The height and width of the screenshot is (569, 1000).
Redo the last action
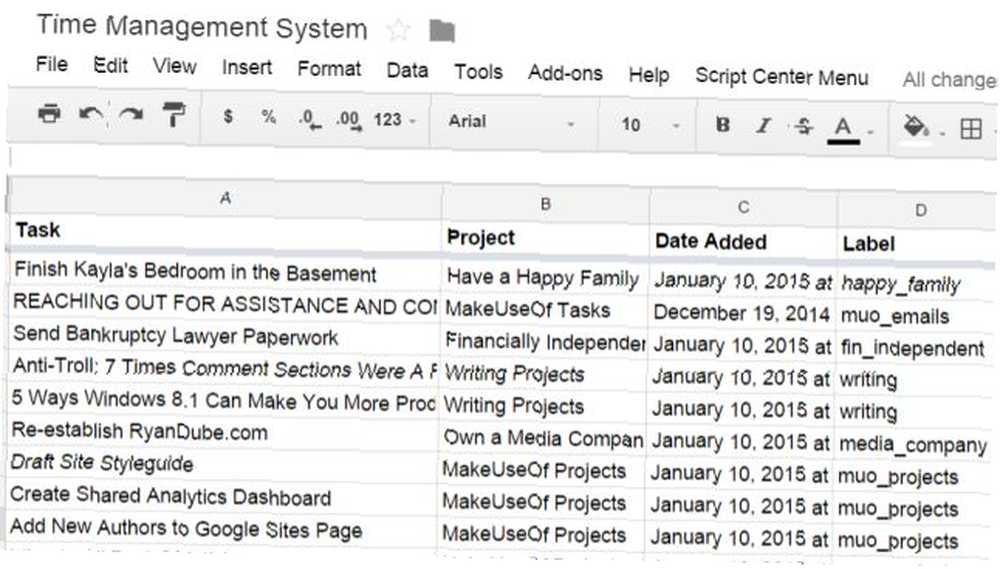(x=131, y=115)
